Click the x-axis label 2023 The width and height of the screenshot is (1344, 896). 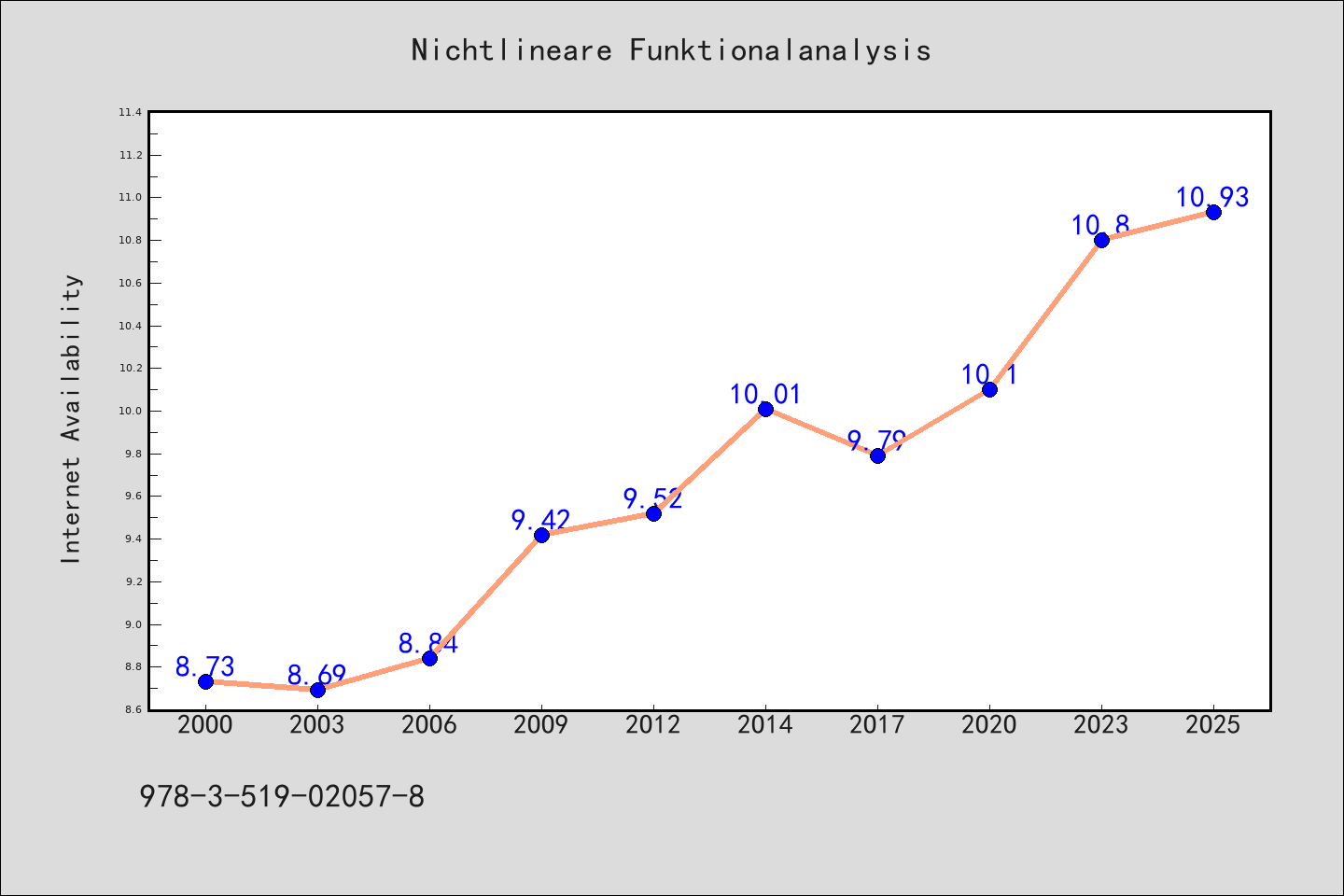(x=1101, y=725)
